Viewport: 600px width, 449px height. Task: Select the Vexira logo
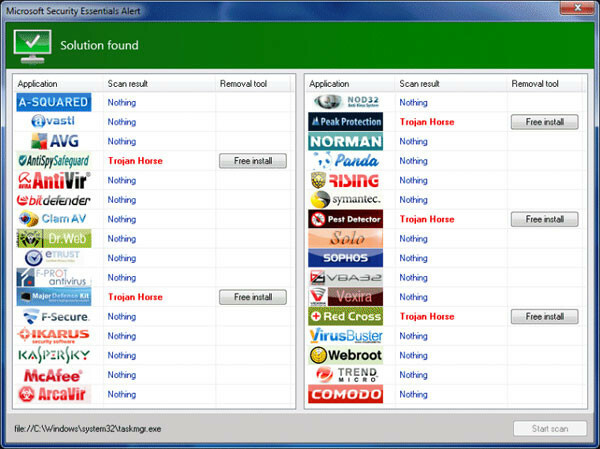345,297
